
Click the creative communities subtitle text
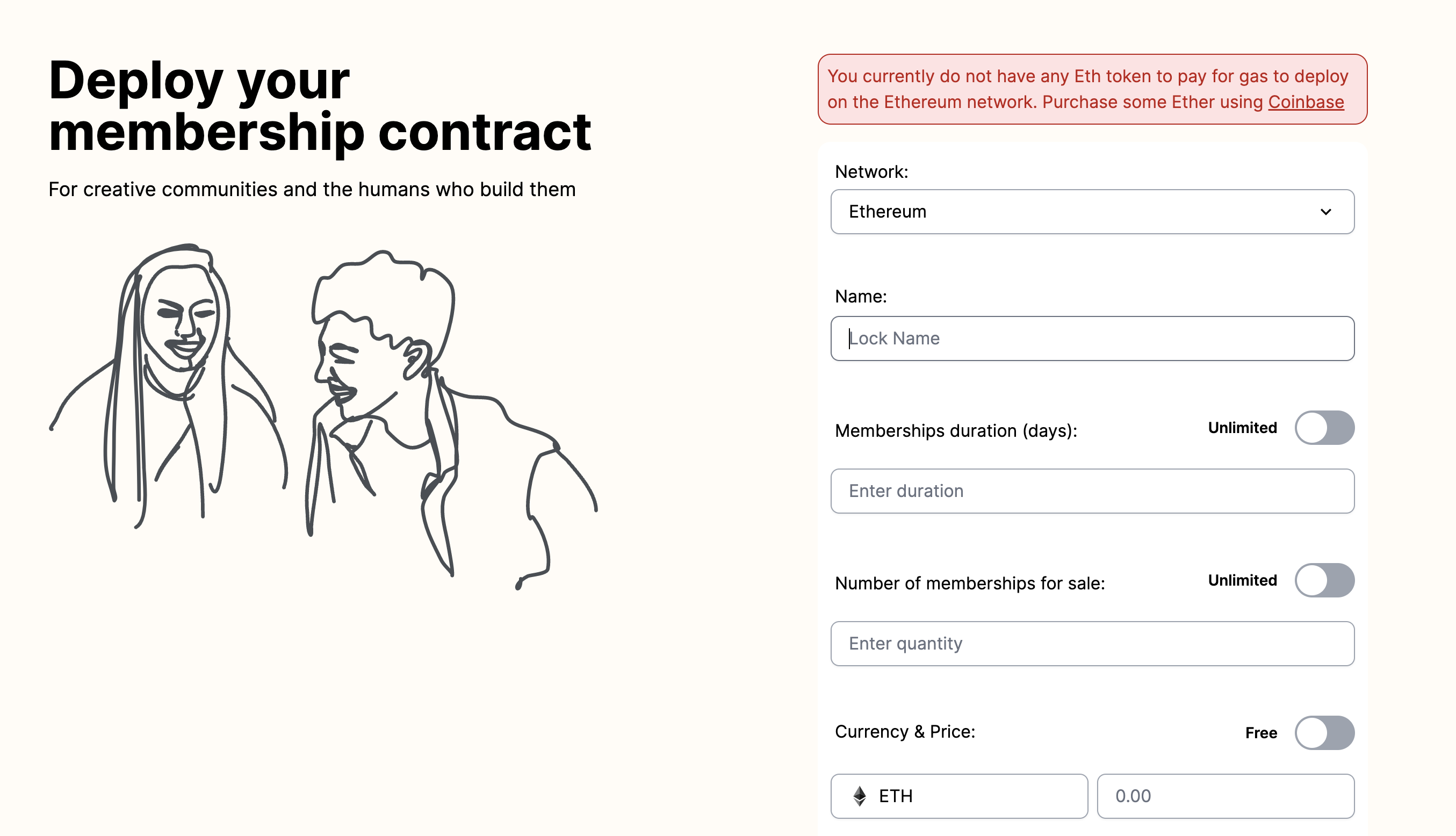(x=312, y=190)
